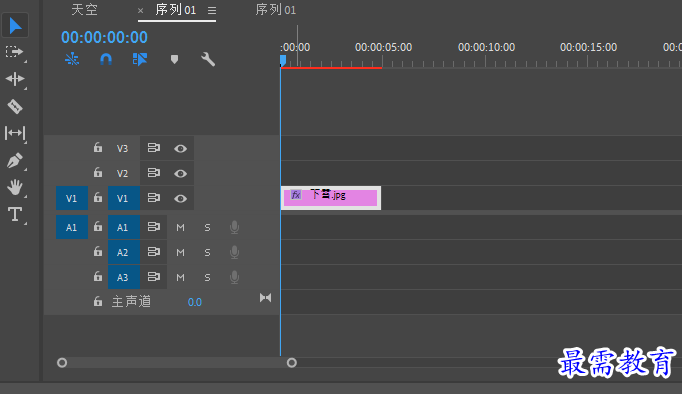Toggle A1 source patching button

pyautogui.click(x=72, y=227)
